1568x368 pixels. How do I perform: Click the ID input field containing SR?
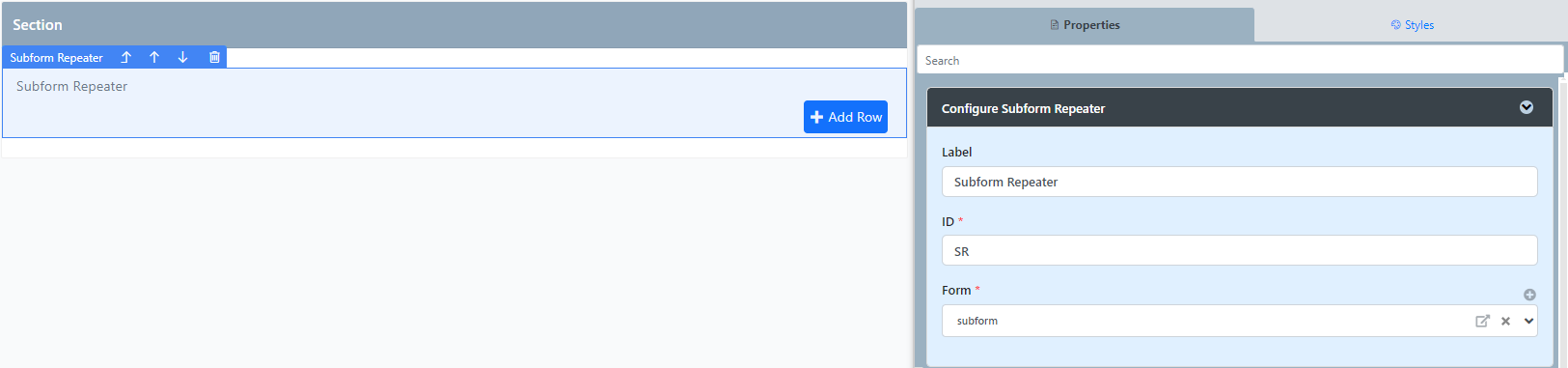pyautogui.click(x=1239, y=251)
